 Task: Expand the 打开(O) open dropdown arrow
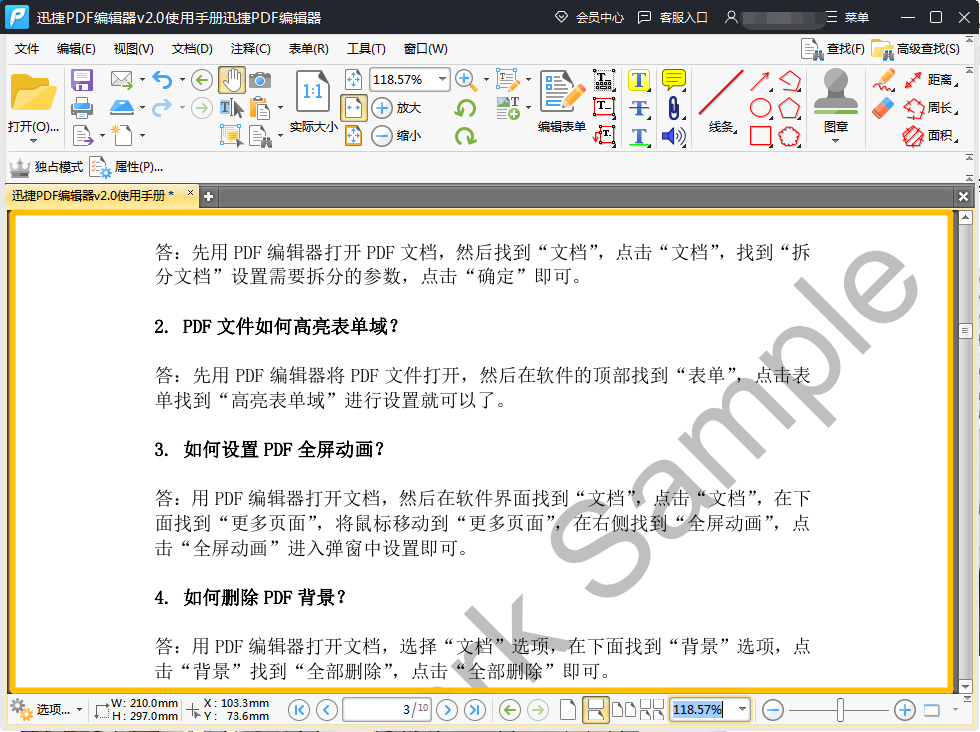pos(33,141)
